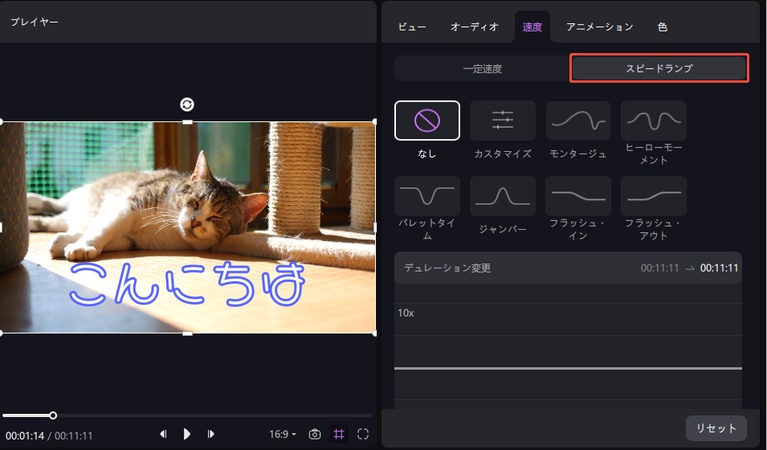Select the スピードランプ mode
The image size is (767, 450).
click(659, 68)
